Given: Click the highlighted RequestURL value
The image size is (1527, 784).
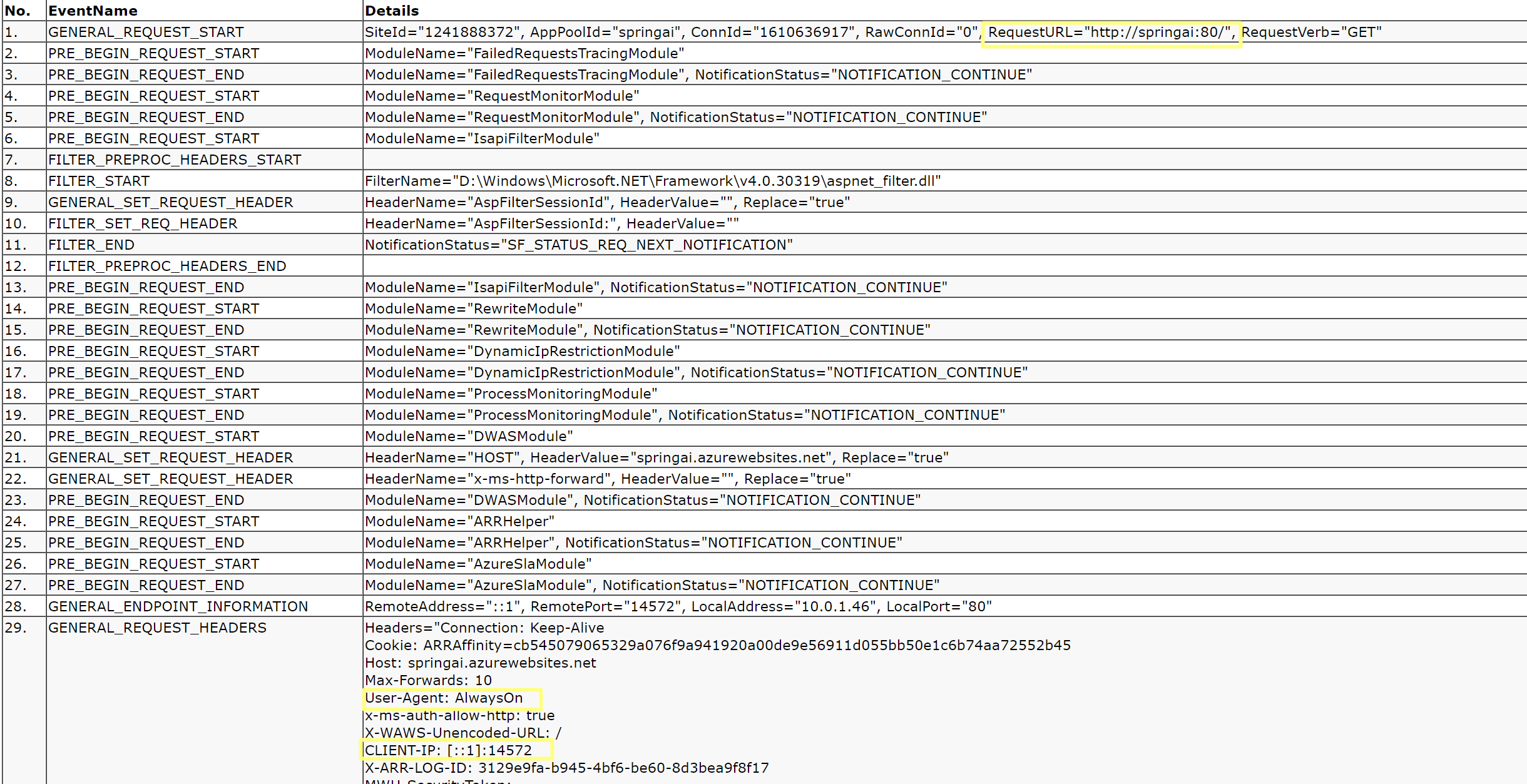Looking at the screenshot, I should click(1110, 32).
